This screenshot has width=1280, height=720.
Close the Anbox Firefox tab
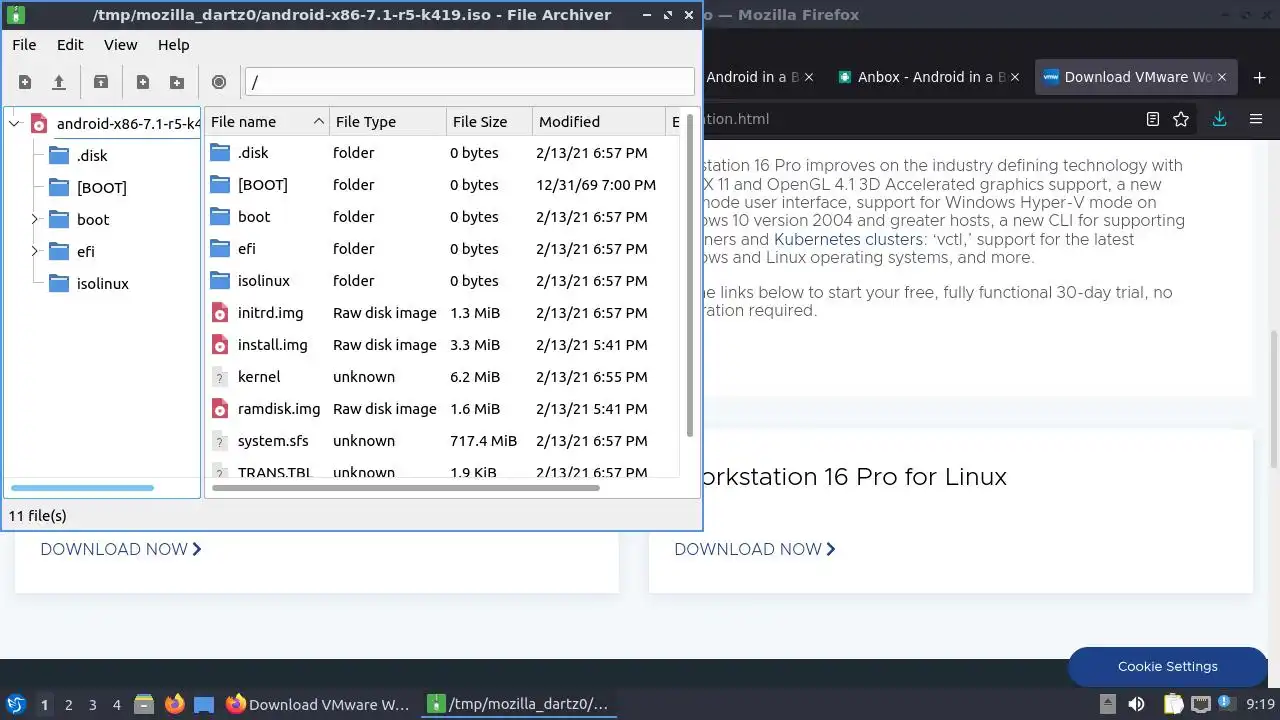(x=1016, y=77)
